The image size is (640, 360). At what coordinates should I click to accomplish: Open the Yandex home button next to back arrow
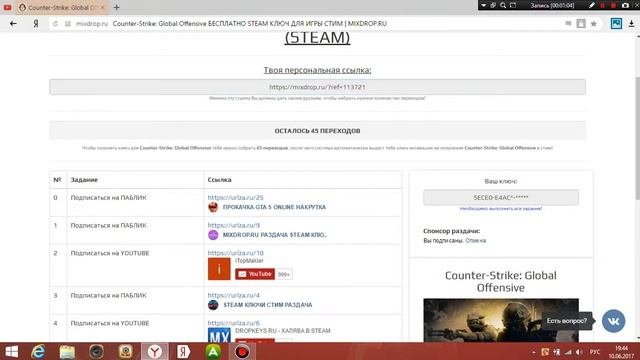coord(36,24)
